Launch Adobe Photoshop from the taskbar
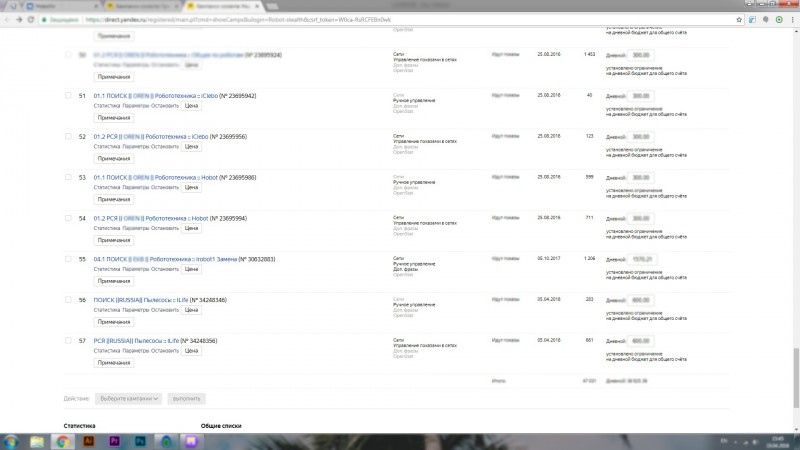This screenshot has height=450, width=800. (140, 441)
